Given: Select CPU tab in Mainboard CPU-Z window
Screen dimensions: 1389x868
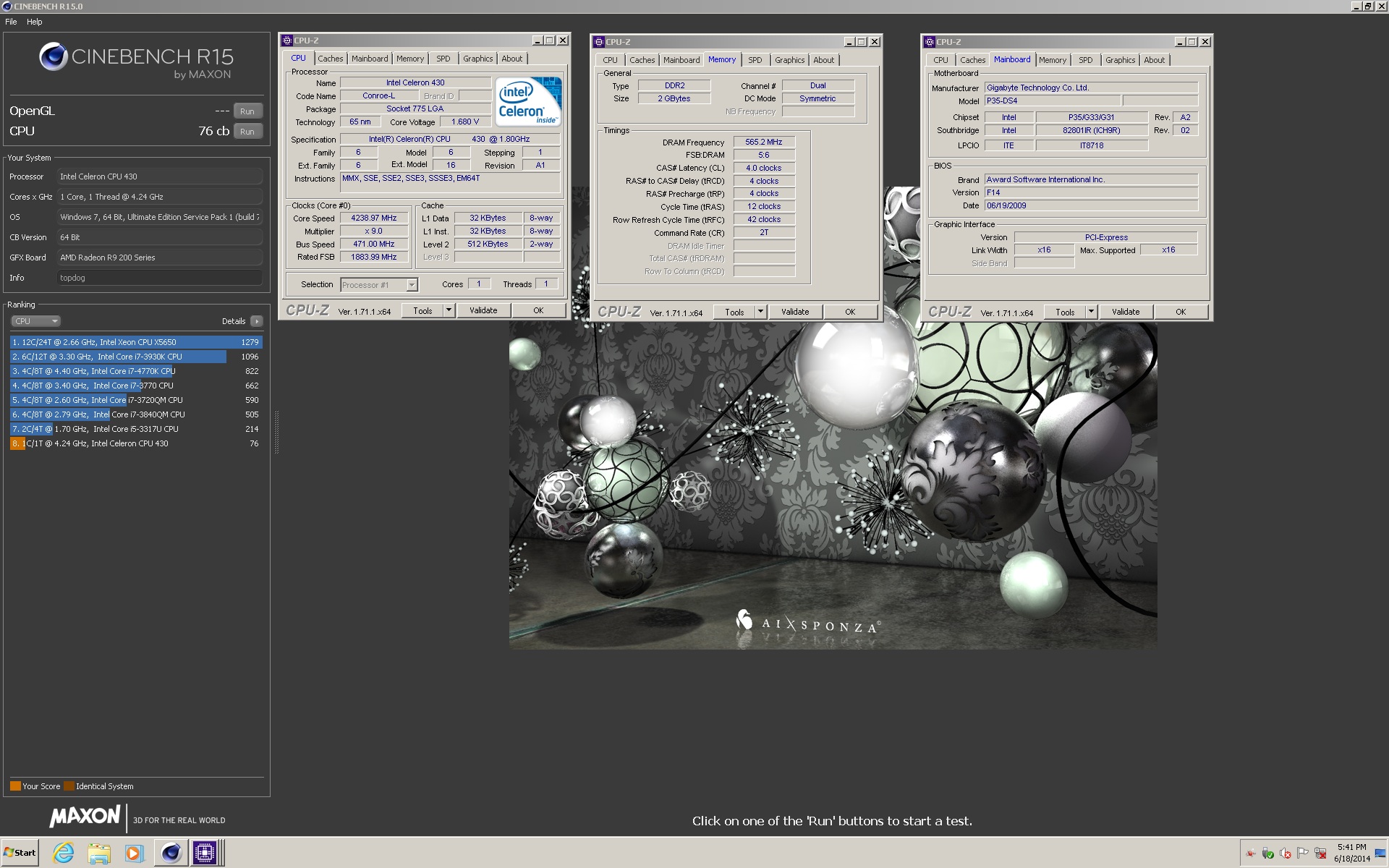Looking at the screenshot, I should (x=940, y=60).
